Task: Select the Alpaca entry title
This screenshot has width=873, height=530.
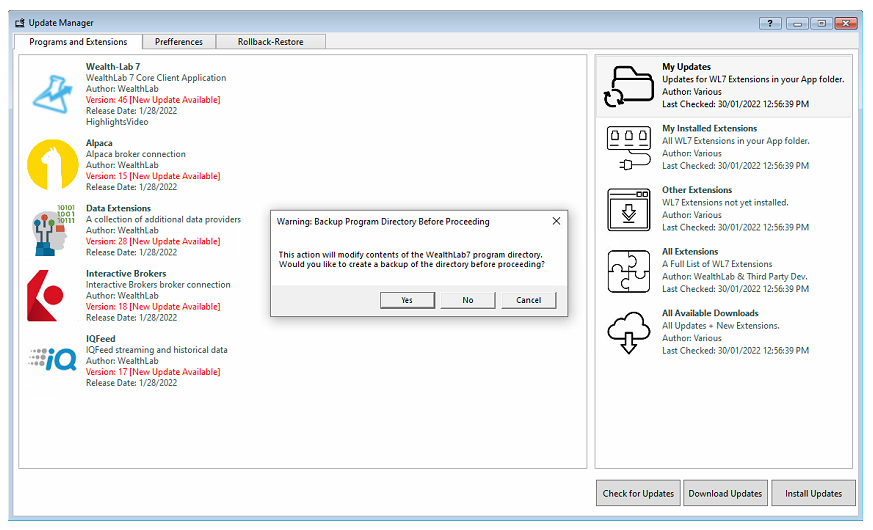Action: pyautogui.click(x=99, y=143)
